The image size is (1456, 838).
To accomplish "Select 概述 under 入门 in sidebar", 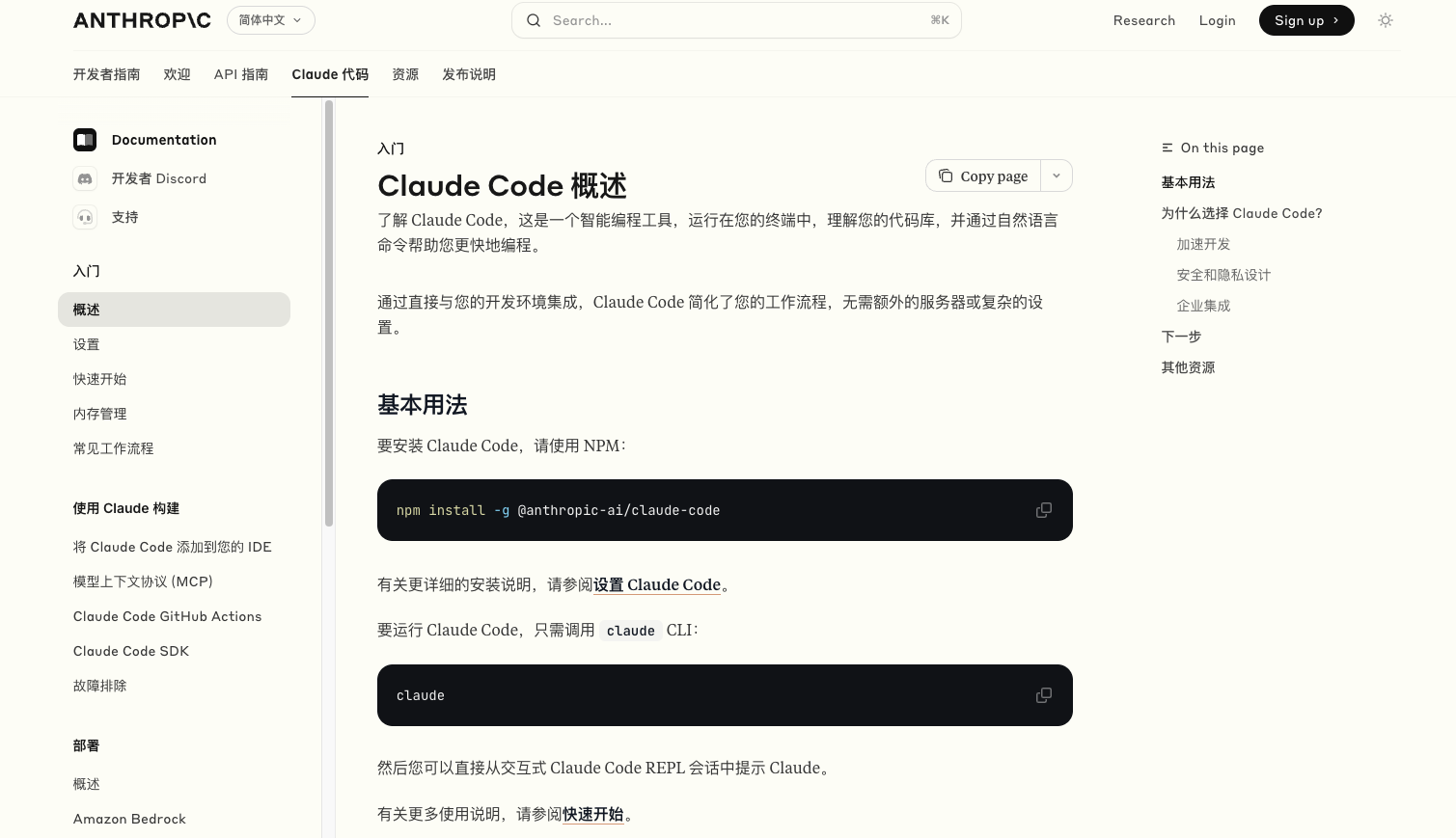I will coord(174,310).
